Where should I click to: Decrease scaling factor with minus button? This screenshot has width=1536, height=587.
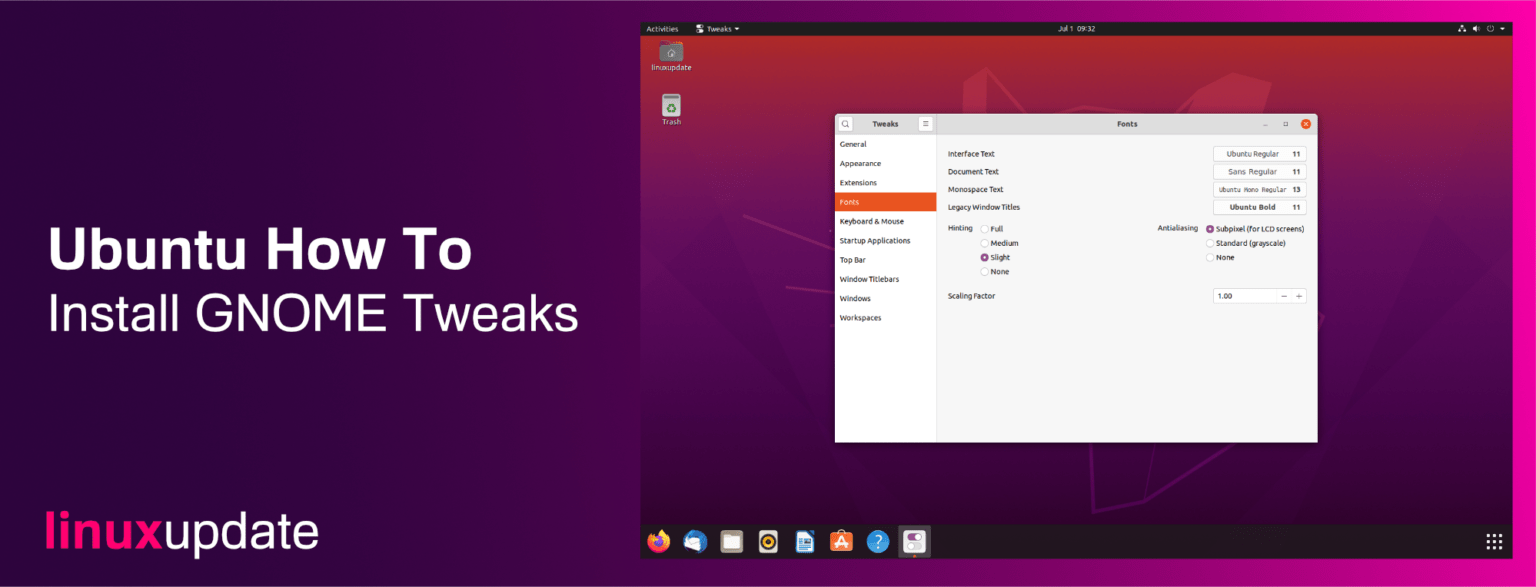1284,296
